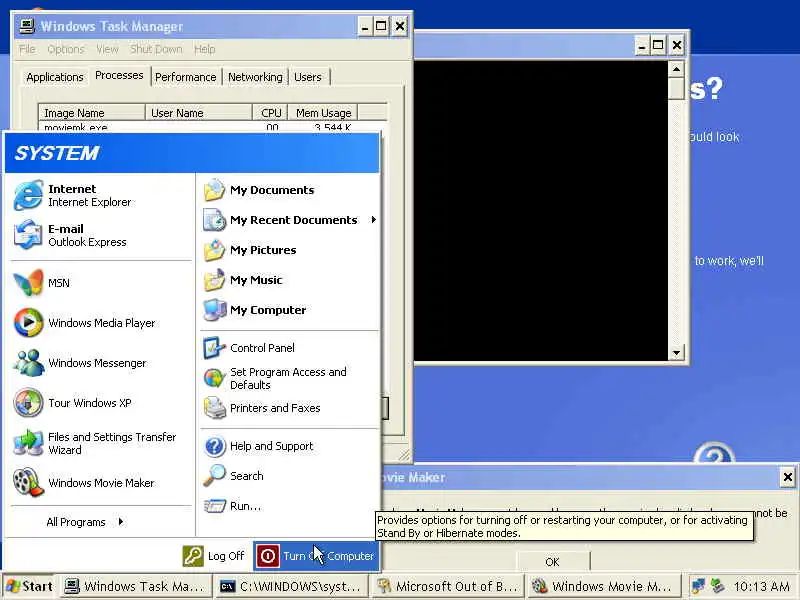This screenshot has width=800, height=600.
Task: Open Help and Support
Action: (x=259, y=446)
